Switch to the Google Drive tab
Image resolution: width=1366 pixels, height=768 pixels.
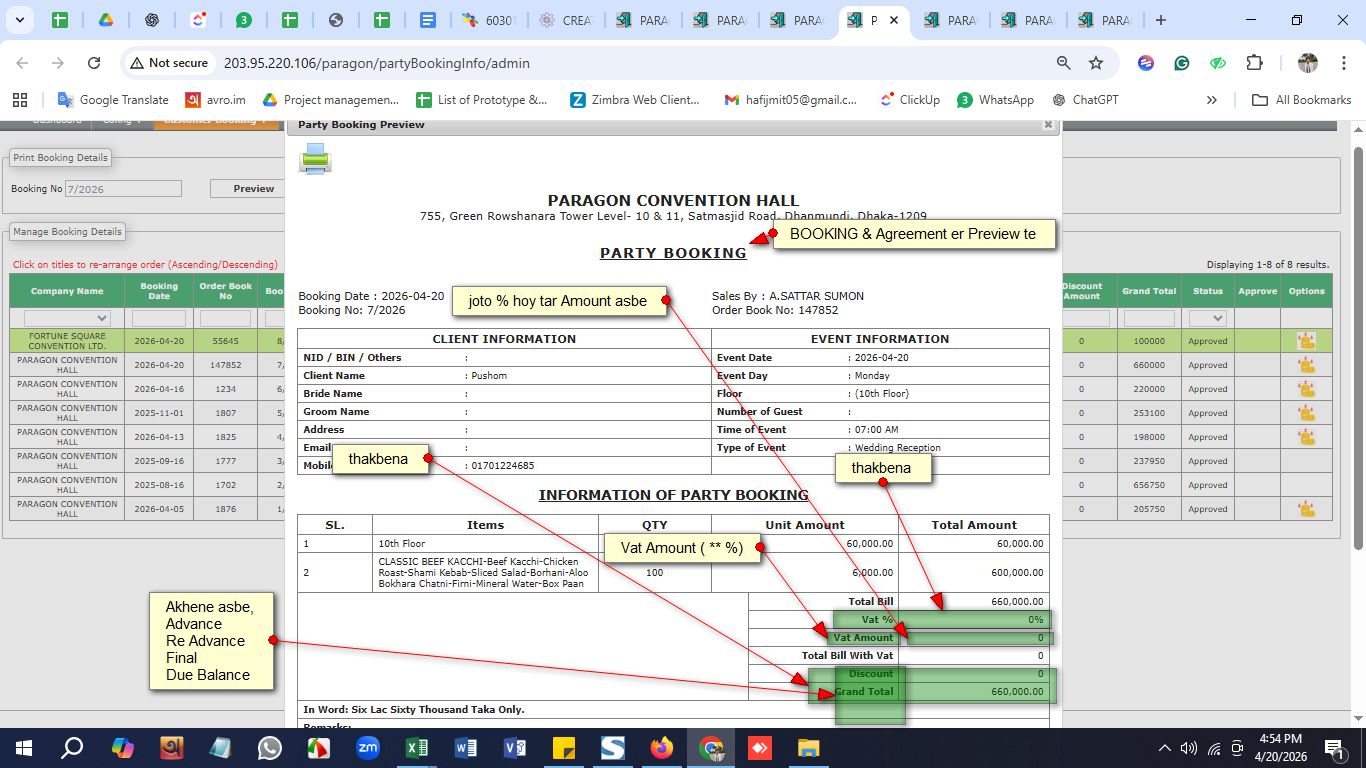pyautogui.click(x=105, y=20)
